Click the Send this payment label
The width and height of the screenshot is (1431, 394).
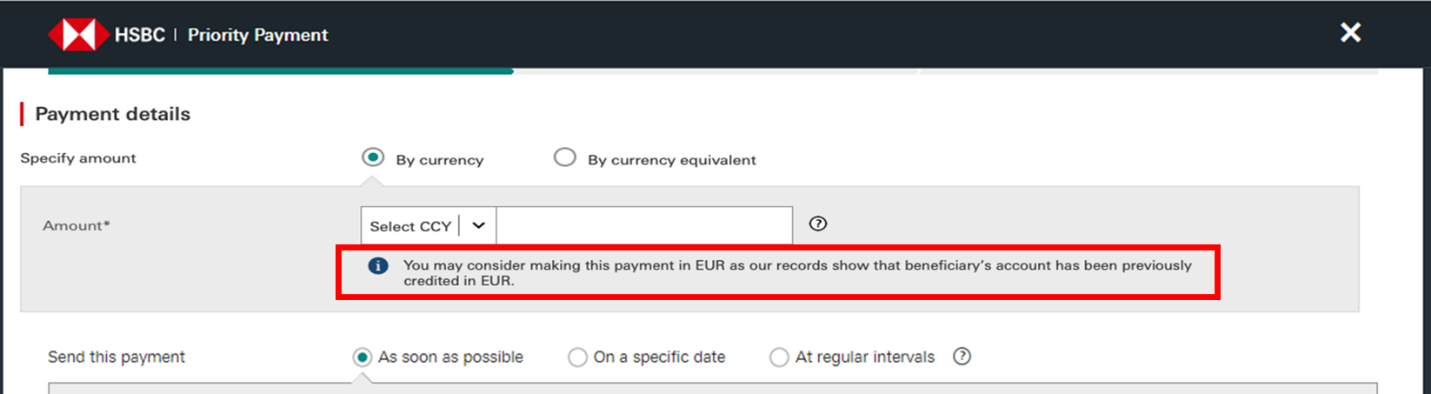click(117, 357)
